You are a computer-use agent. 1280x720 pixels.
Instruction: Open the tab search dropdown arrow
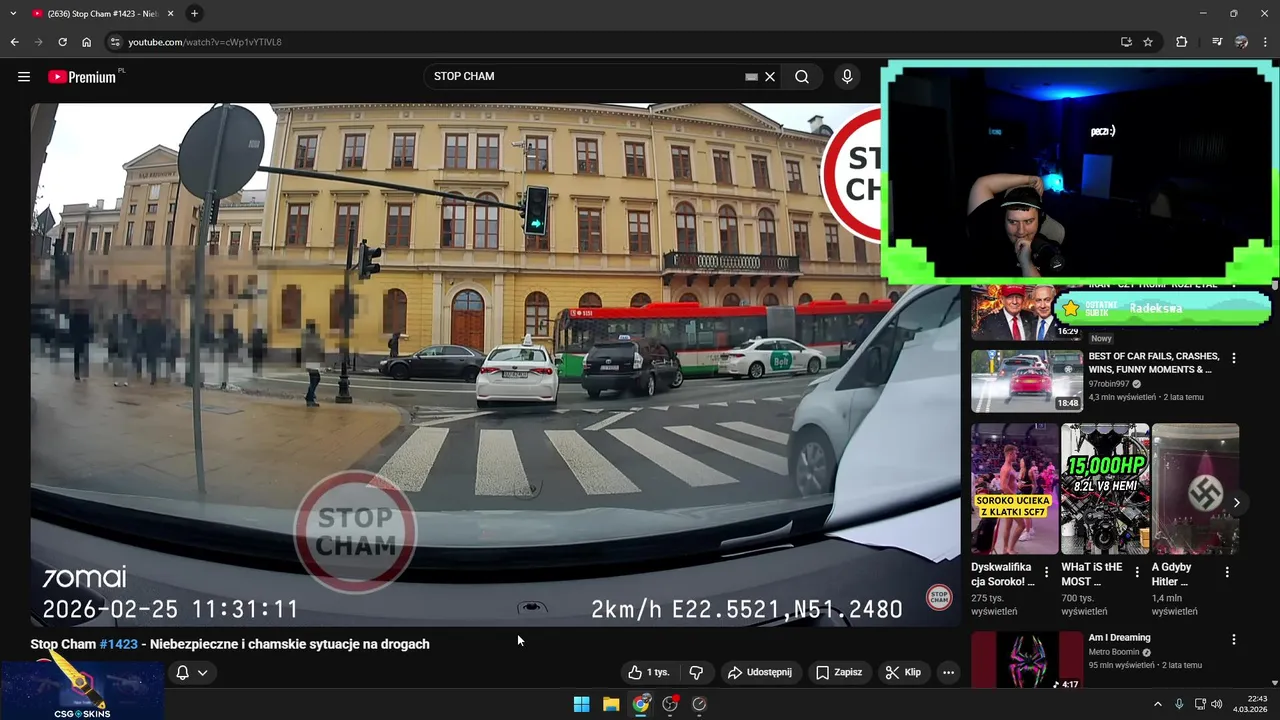13,13
